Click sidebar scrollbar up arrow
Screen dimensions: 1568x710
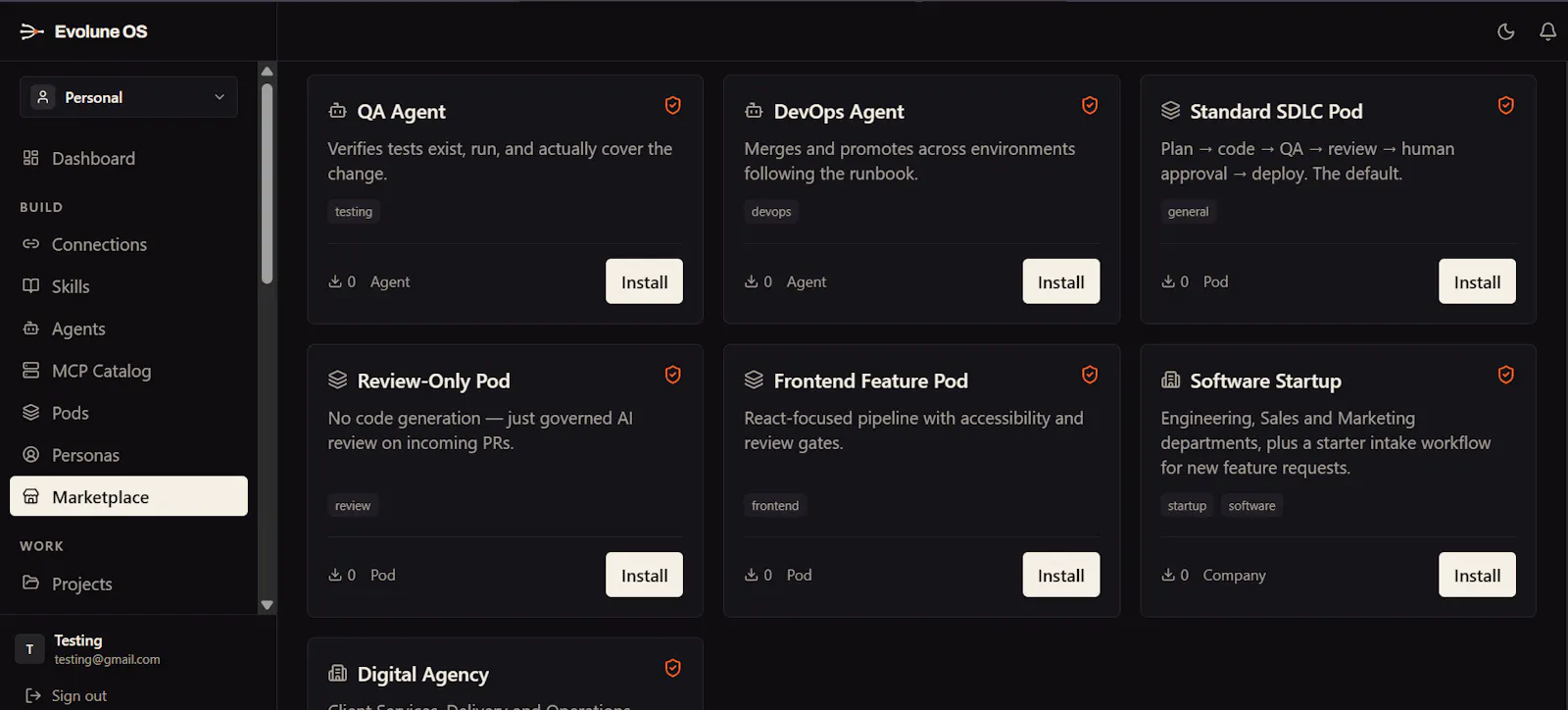267,71
